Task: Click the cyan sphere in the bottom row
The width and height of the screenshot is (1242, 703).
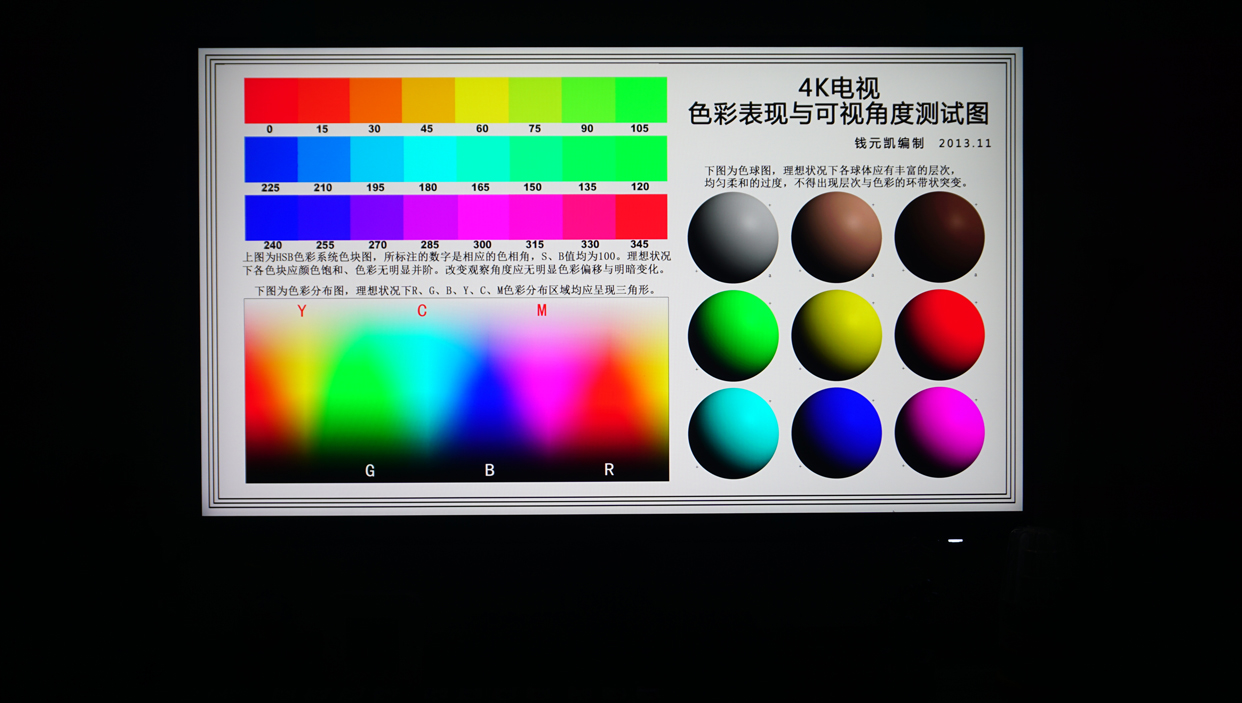Action: point(733,432)
